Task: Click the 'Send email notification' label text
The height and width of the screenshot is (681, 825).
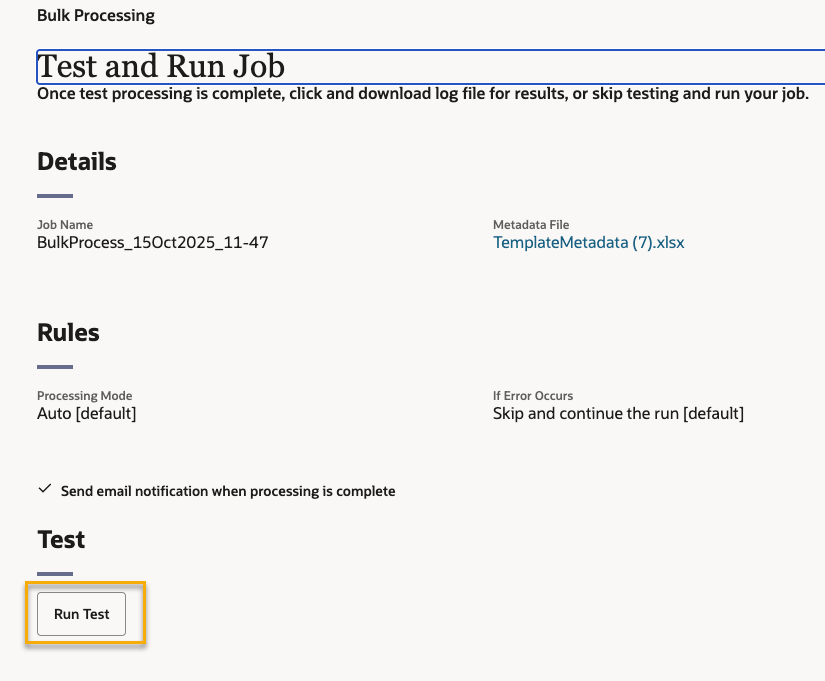Action: (x=228, y=491)
